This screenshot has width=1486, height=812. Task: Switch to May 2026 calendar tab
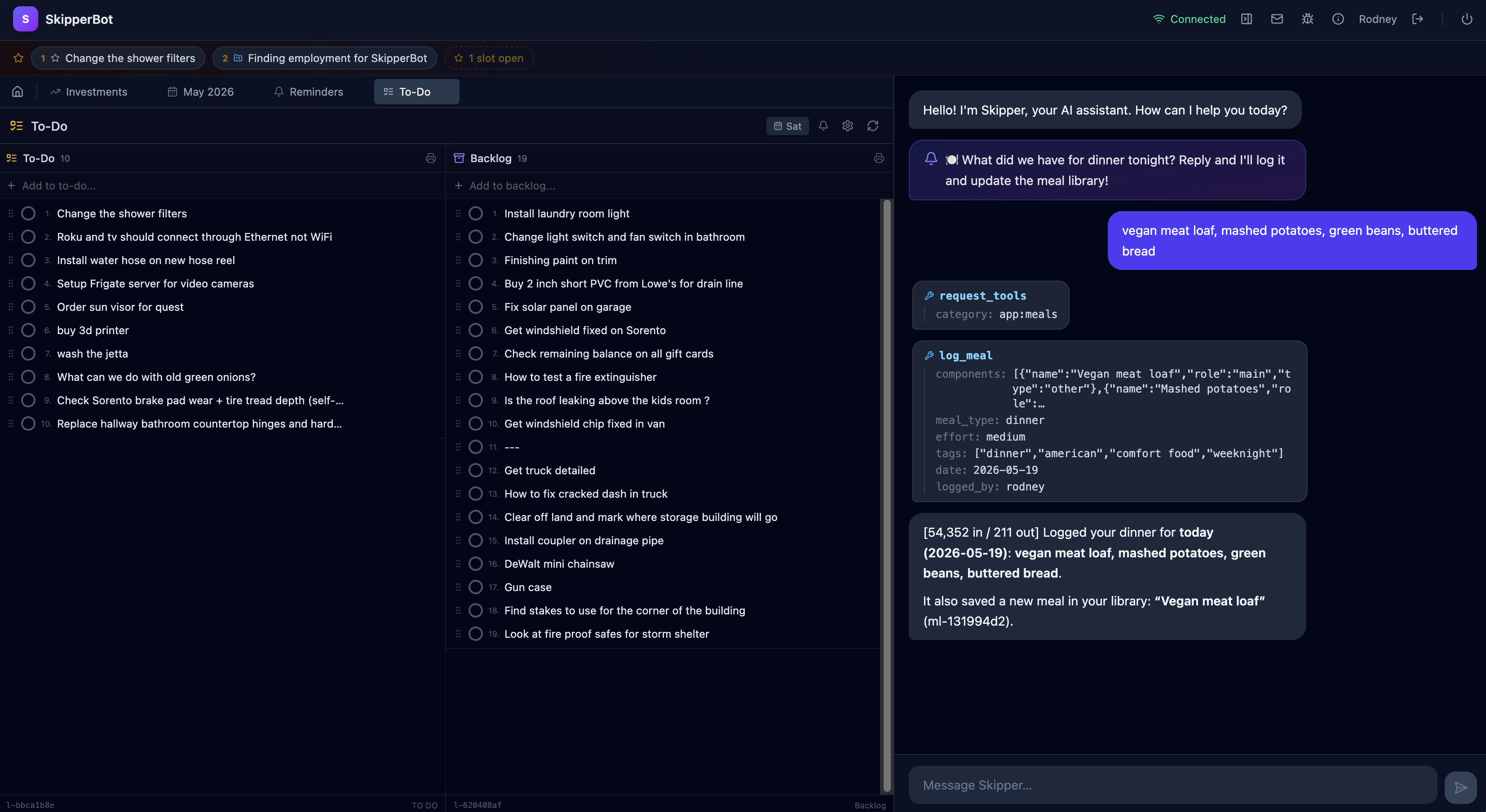(201, 92)
